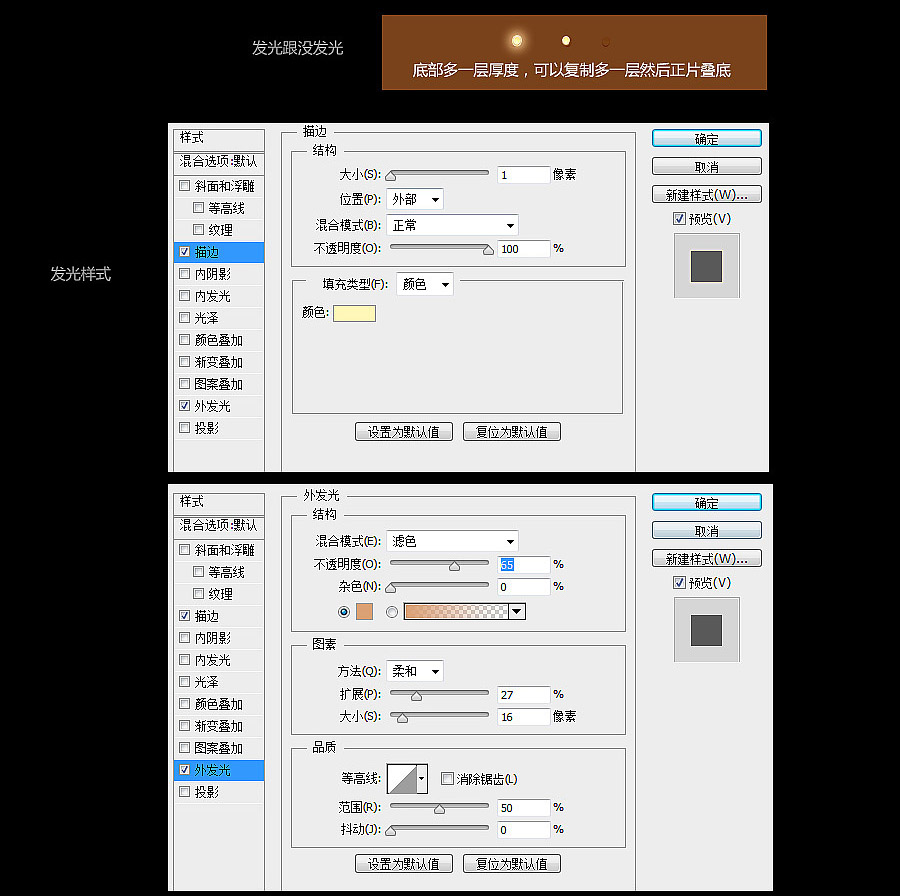Open the gradient picker dropdown arrow
The image size is (900, 896).
pos(517,611)
